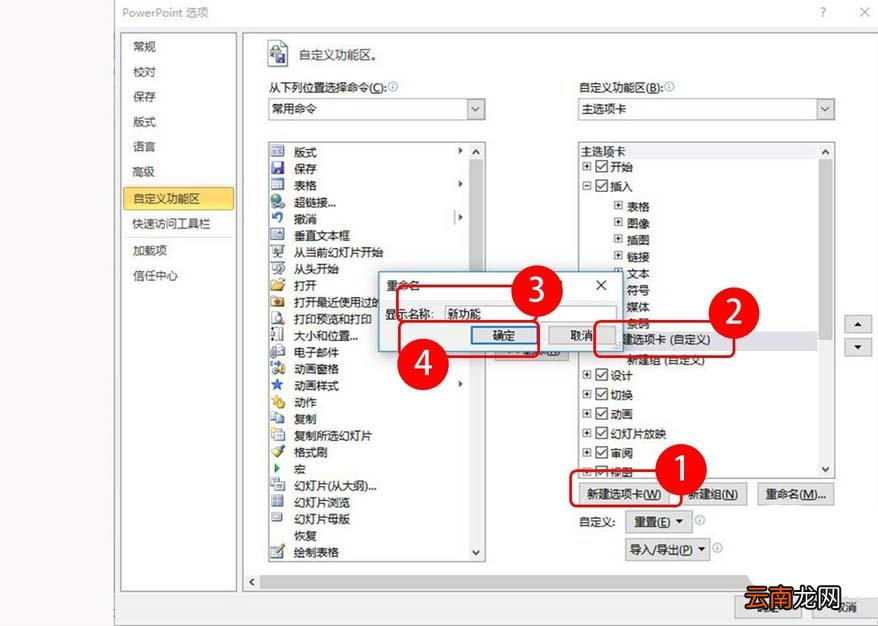Screen dimensions: 878x626
Task: Click the 重命名 button
Action: tap(796, 494)
